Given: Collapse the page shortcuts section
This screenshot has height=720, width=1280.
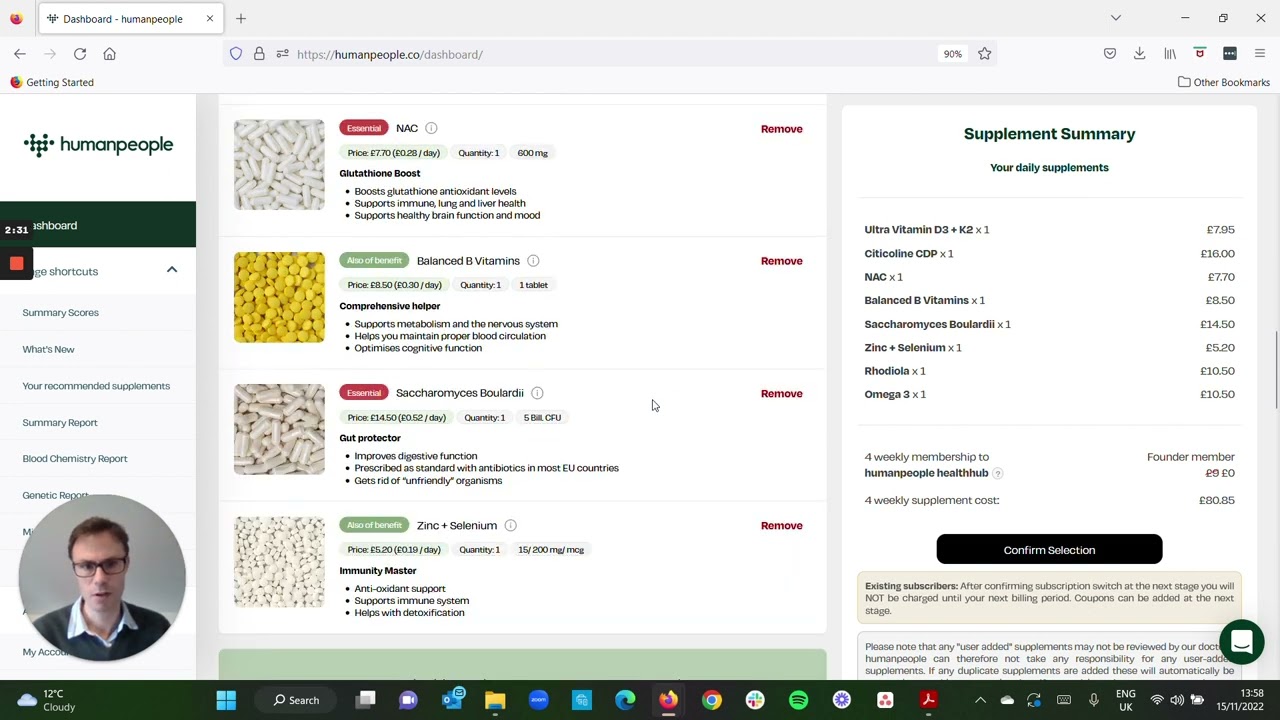Looking at the screenshot, I should (x=172, y=270).
